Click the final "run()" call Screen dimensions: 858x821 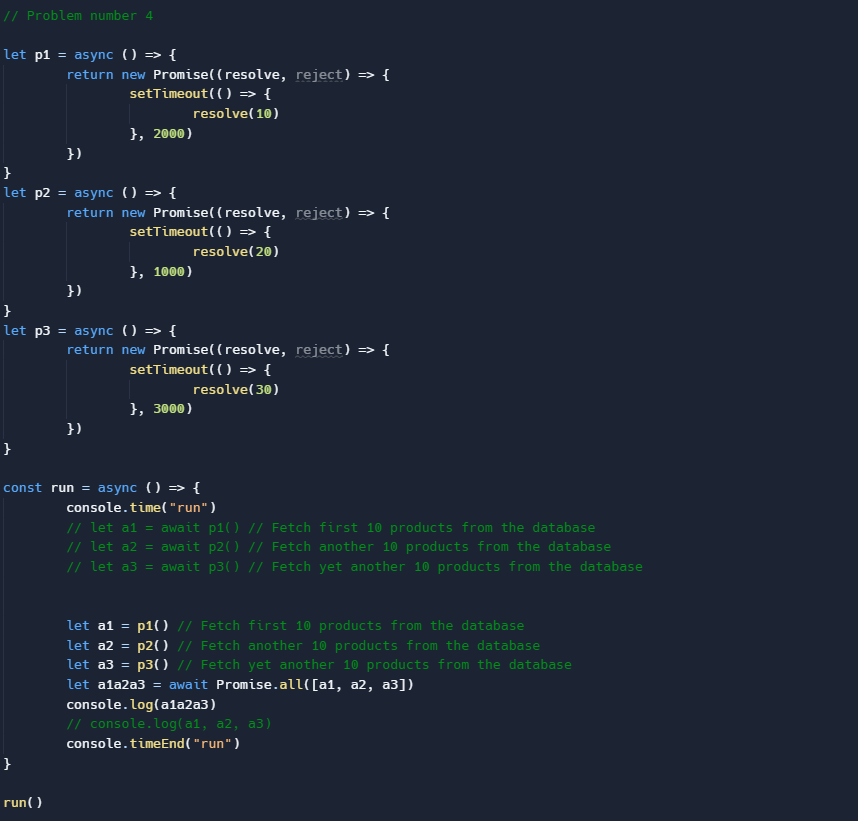tap(23, 803)
